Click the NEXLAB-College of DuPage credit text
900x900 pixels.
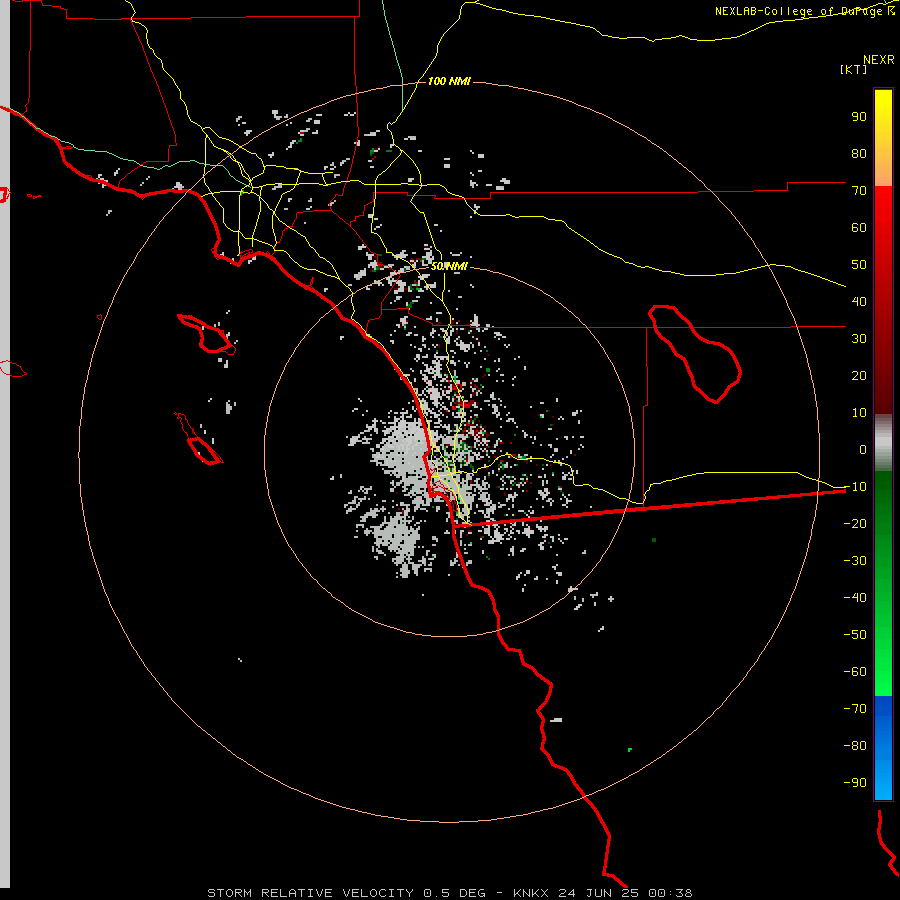tap(805, 11)
